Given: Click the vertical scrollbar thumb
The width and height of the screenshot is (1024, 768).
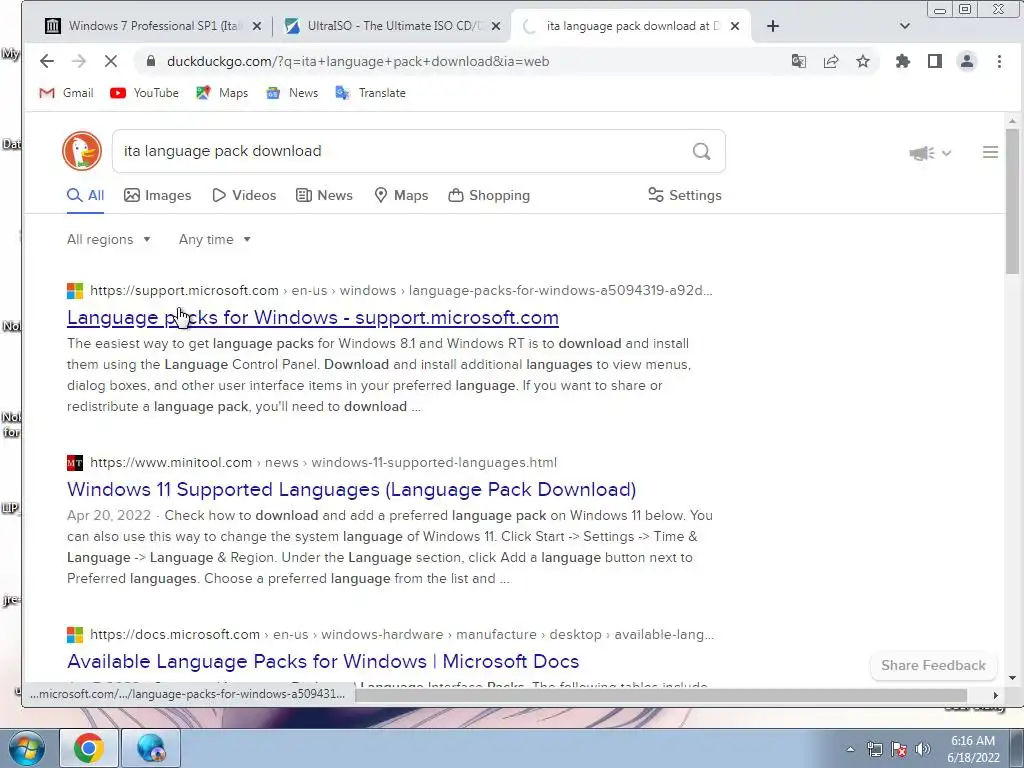Looking at the screenshot, I should 1012,201.
